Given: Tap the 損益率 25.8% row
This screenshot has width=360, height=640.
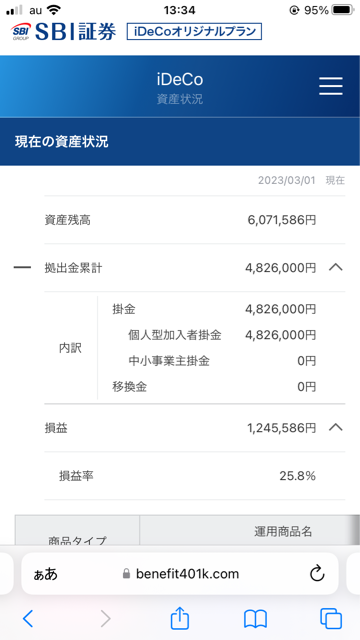Looking at the screenshot, I should [x=195, y=476].
